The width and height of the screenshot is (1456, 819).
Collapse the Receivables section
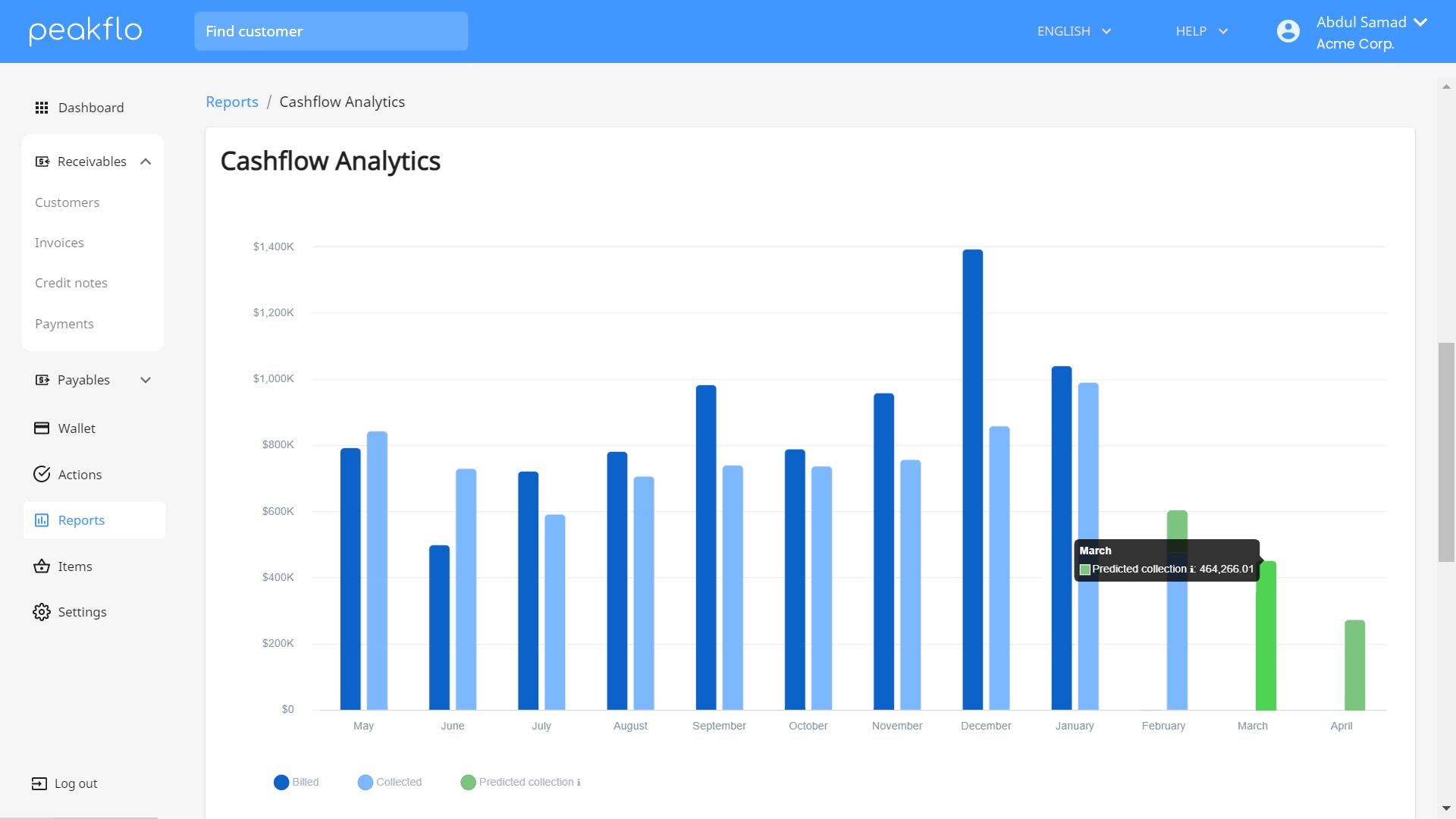click(x=146, y=162)
